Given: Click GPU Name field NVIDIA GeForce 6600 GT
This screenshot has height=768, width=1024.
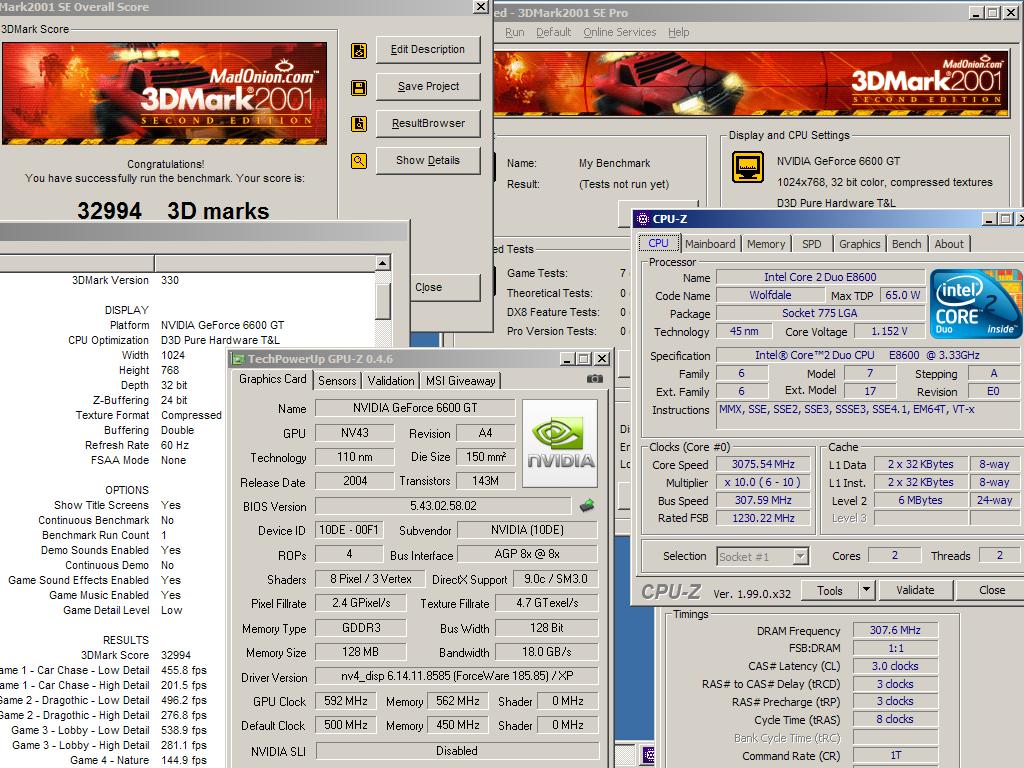Looking at the screenshot, I should (415, 408).
